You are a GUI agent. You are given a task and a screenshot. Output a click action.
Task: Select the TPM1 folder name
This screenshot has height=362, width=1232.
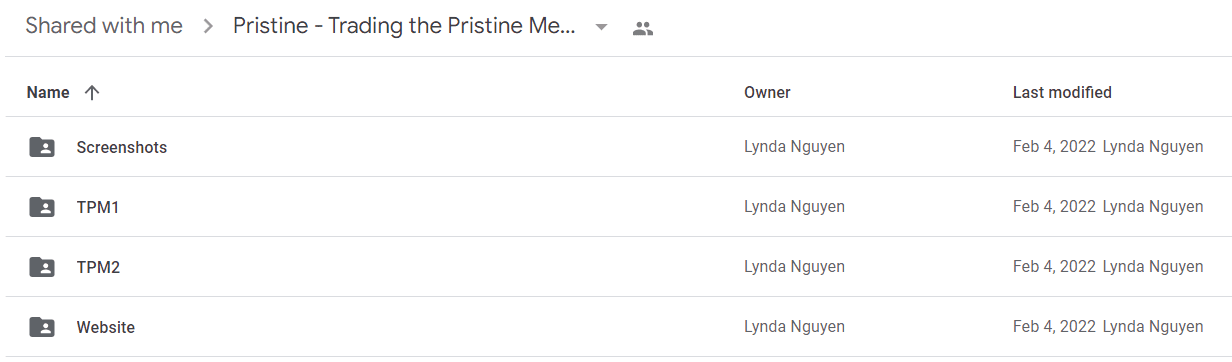(x=98, y=207)
